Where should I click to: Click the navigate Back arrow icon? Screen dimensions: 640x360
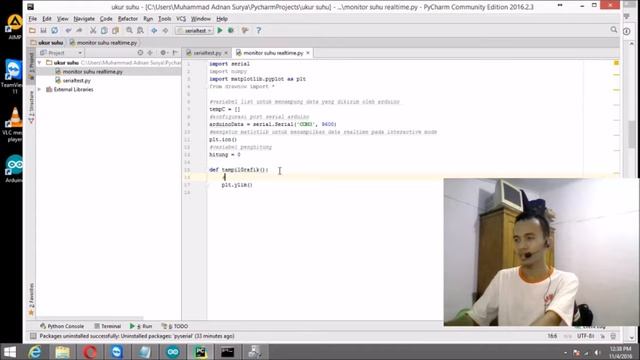(154, 31)
